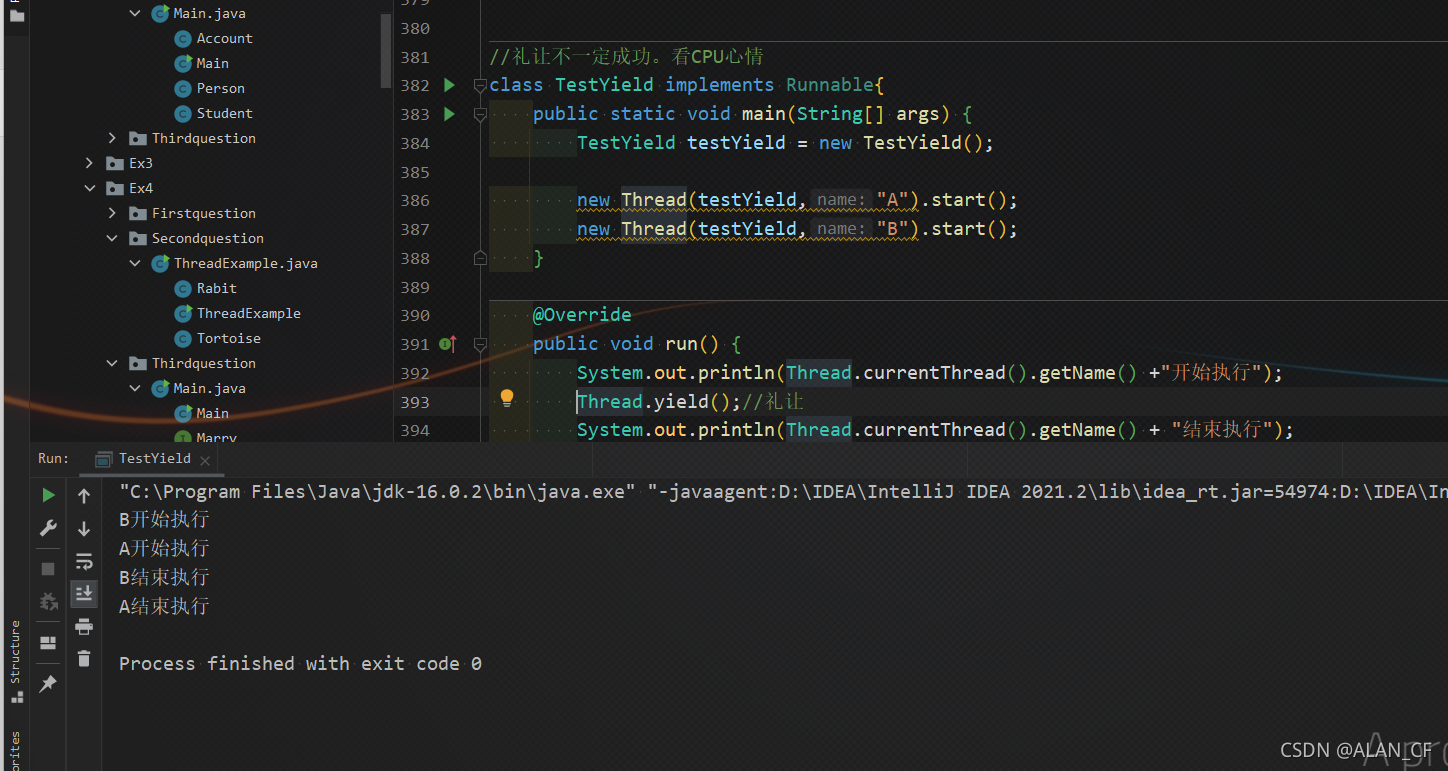Fold run method at line 391 marker
The width and height of the screenshot is (1448, 771).
[480, 344]
